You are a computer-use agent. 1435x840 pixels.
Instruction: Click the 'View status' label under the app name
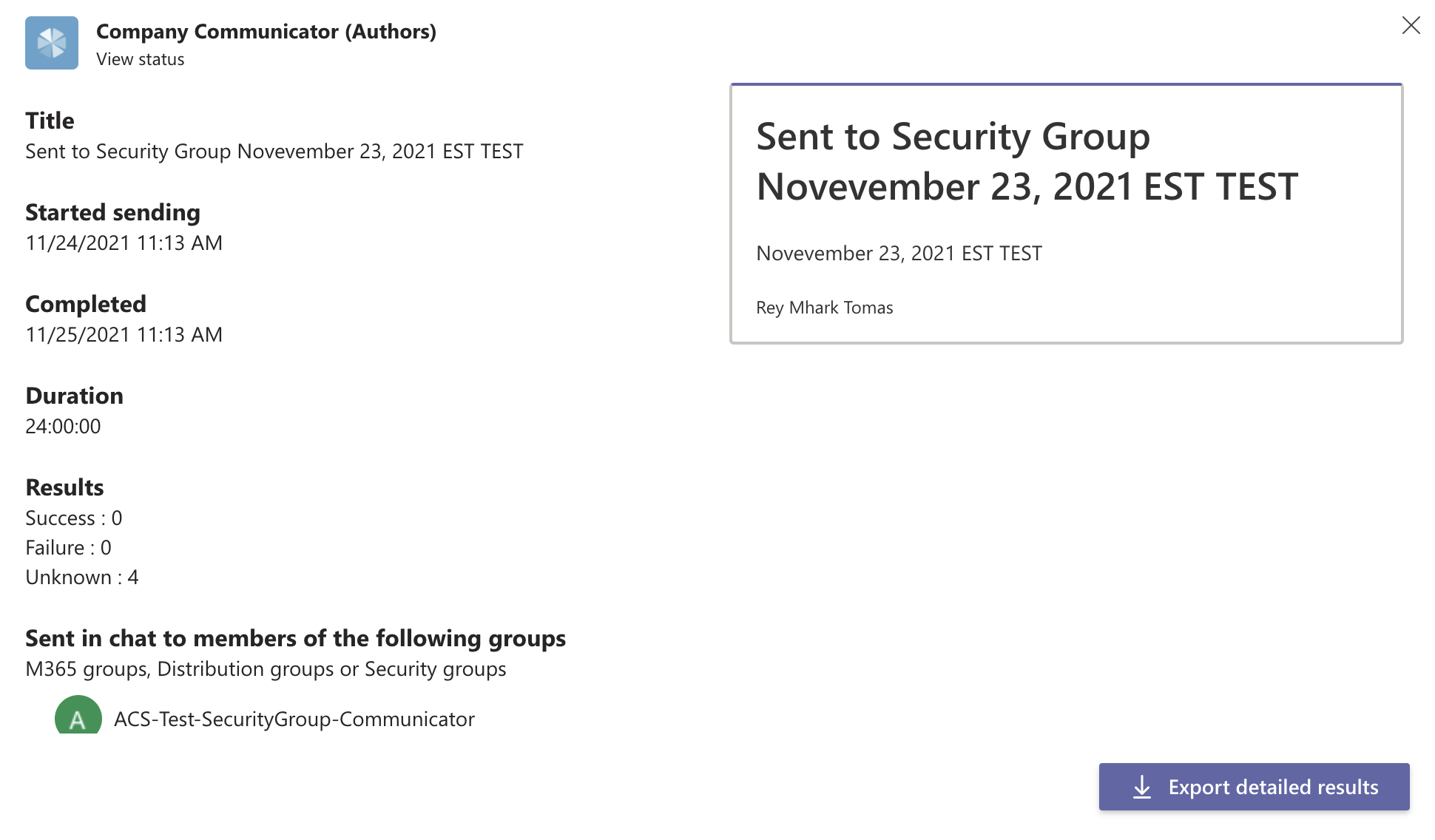[x=140, y=59]
